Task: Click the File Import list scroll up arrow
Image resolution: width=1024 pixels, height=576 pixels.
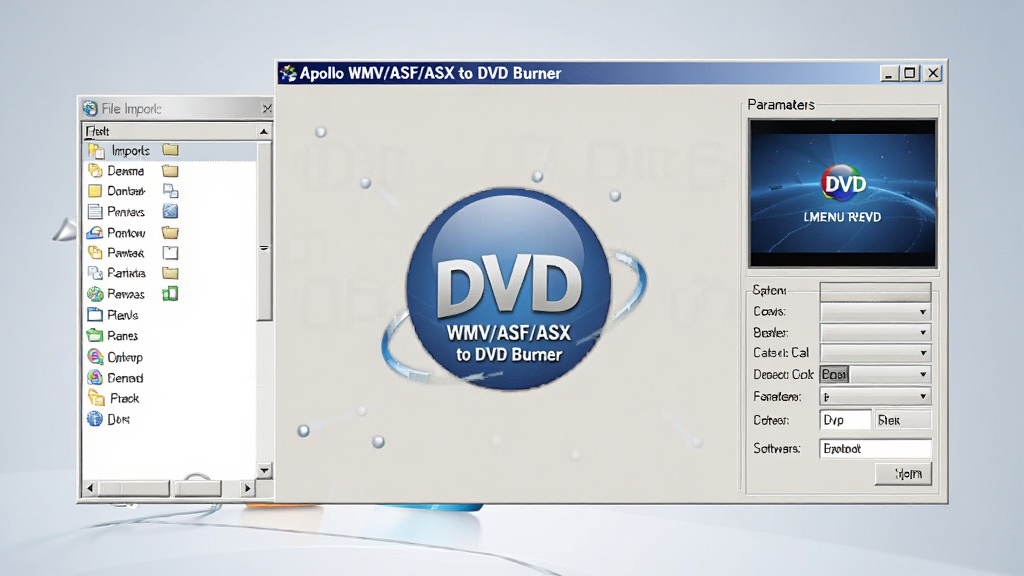Action: pyautogui.click(x=264, y=131)
